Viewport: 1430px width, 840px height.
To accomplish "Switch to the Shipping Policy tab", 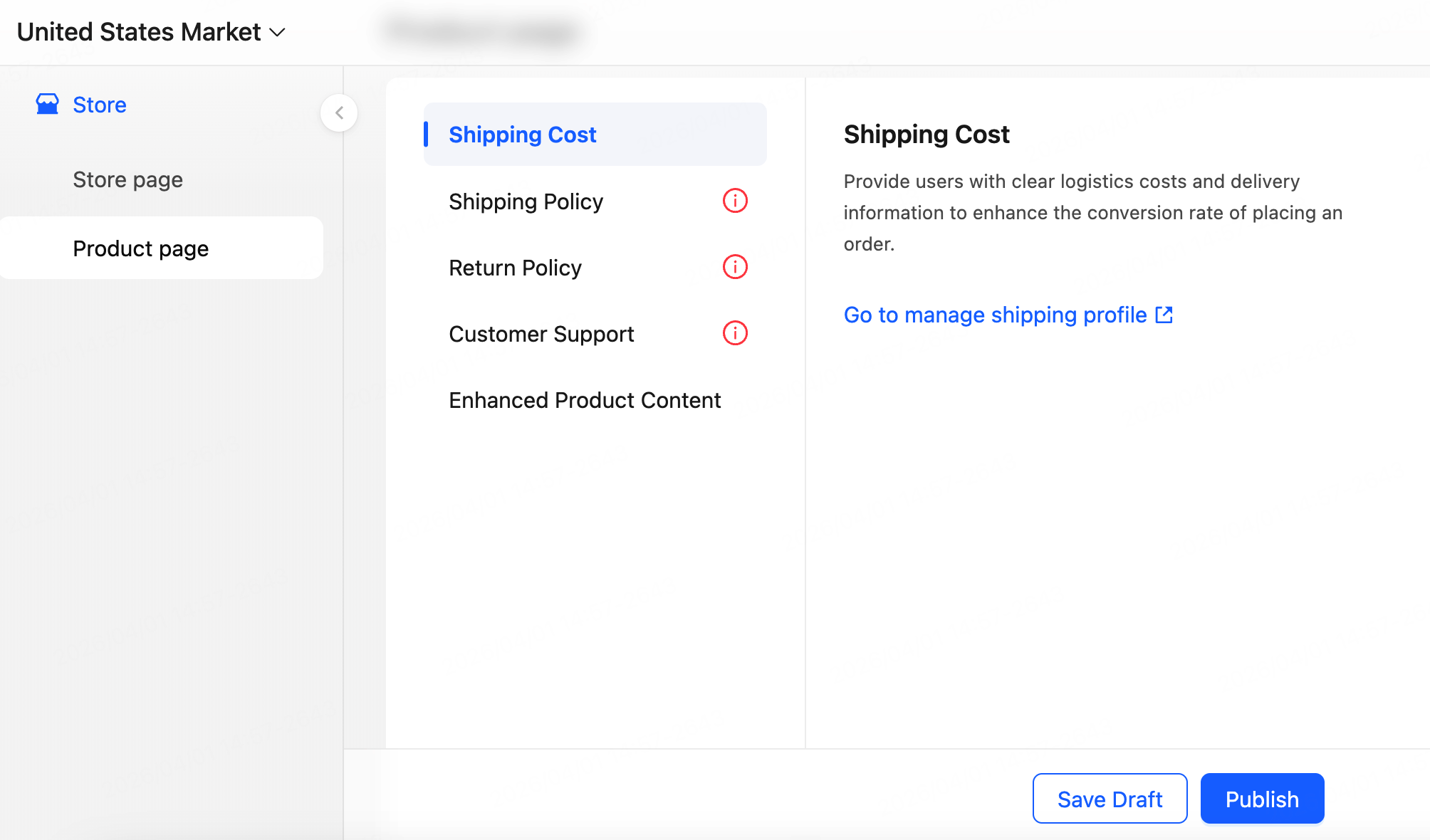I will [526, 201].
